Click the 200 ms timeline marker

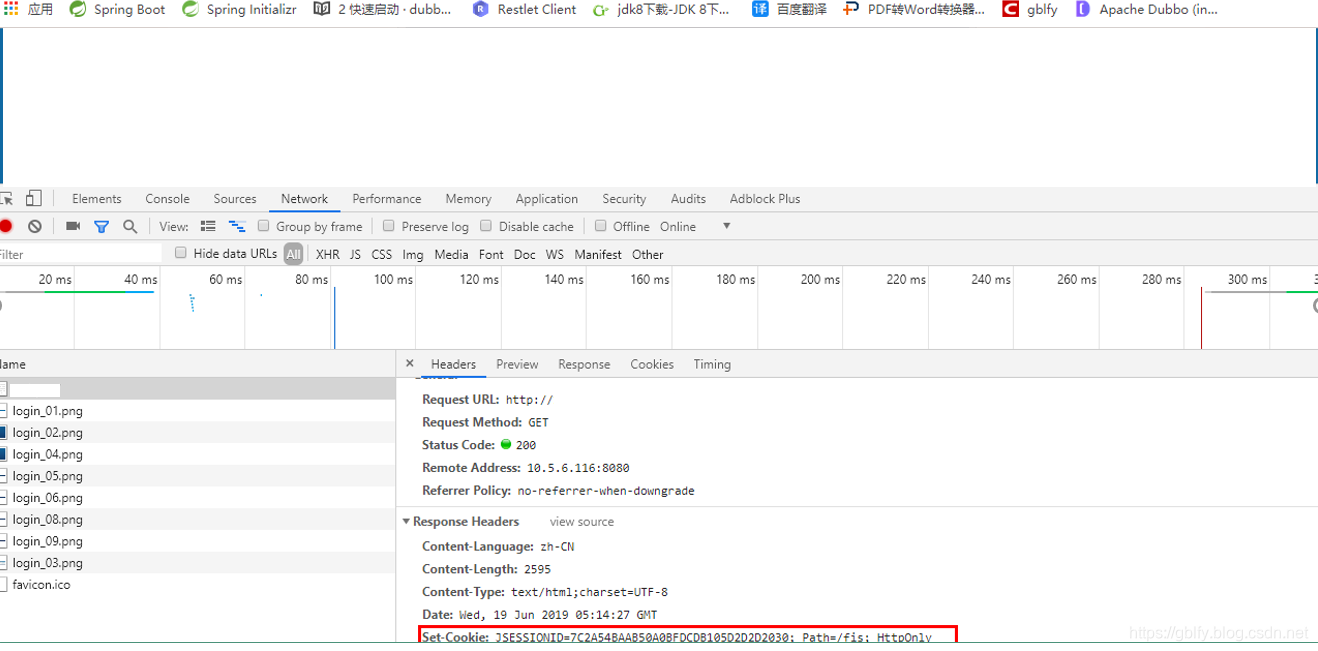(x=820, y=280)
